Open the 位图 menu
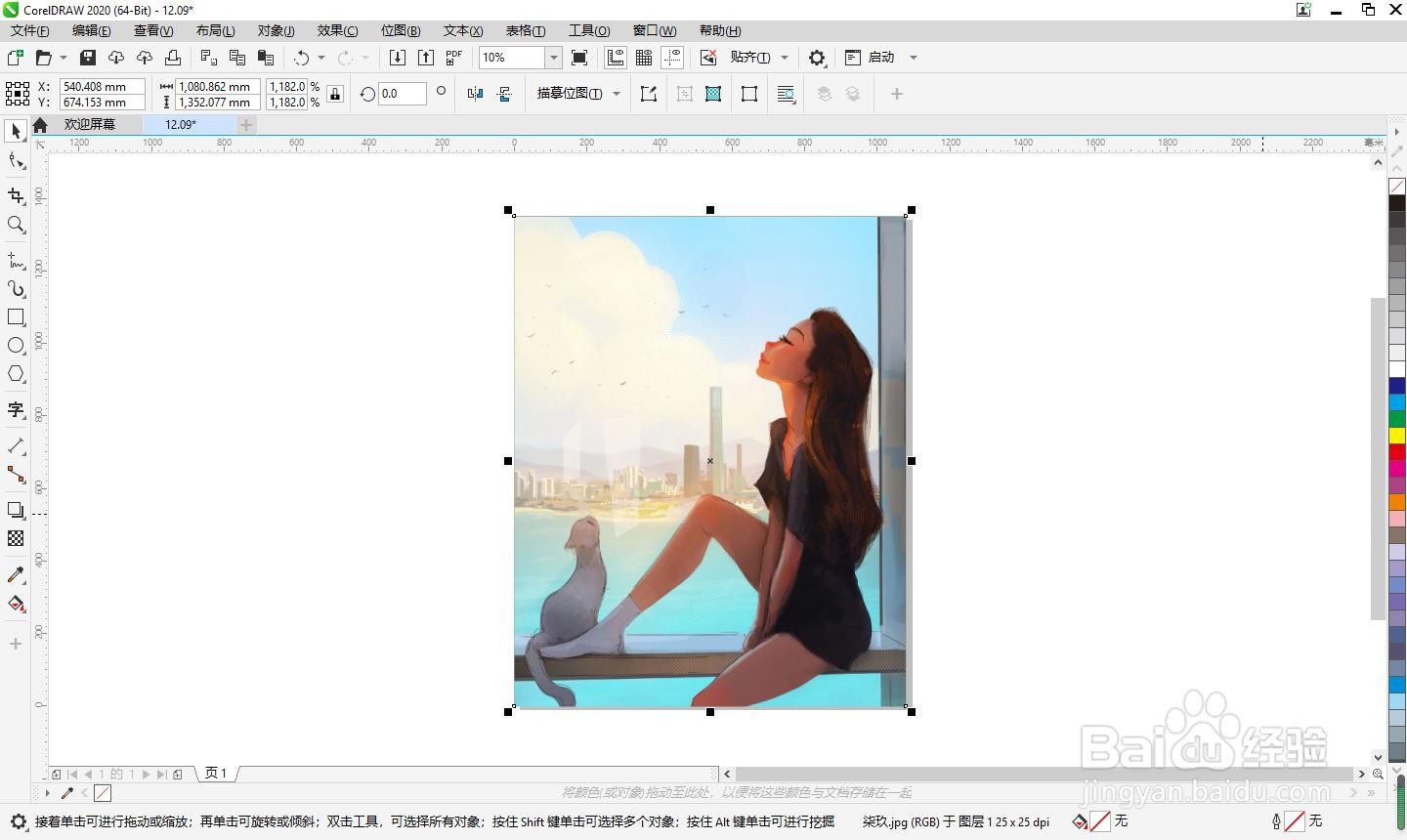This screenshot has width=1407, height=840. pos(401,30)
